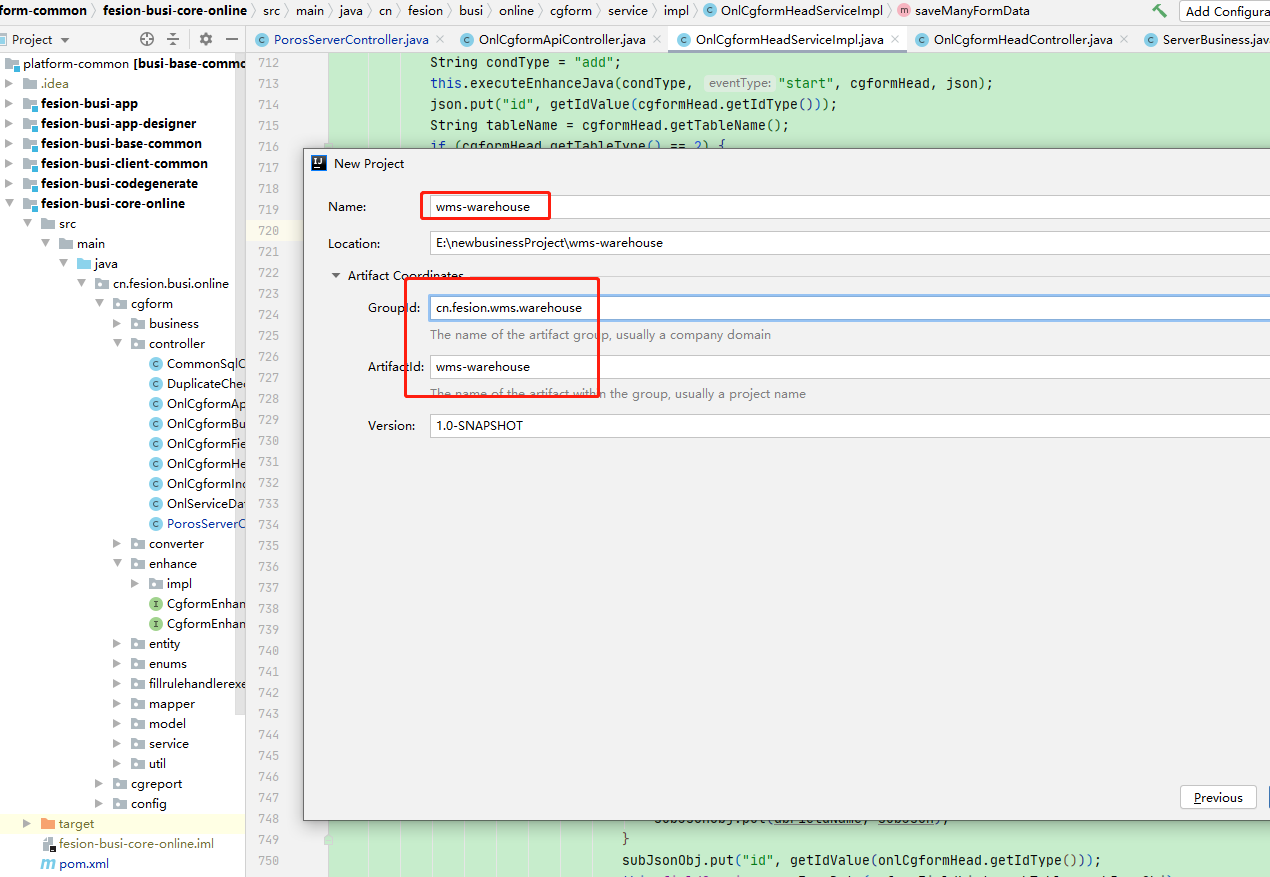
Task: Click the Name field in New Project
Action: (849, 206)
